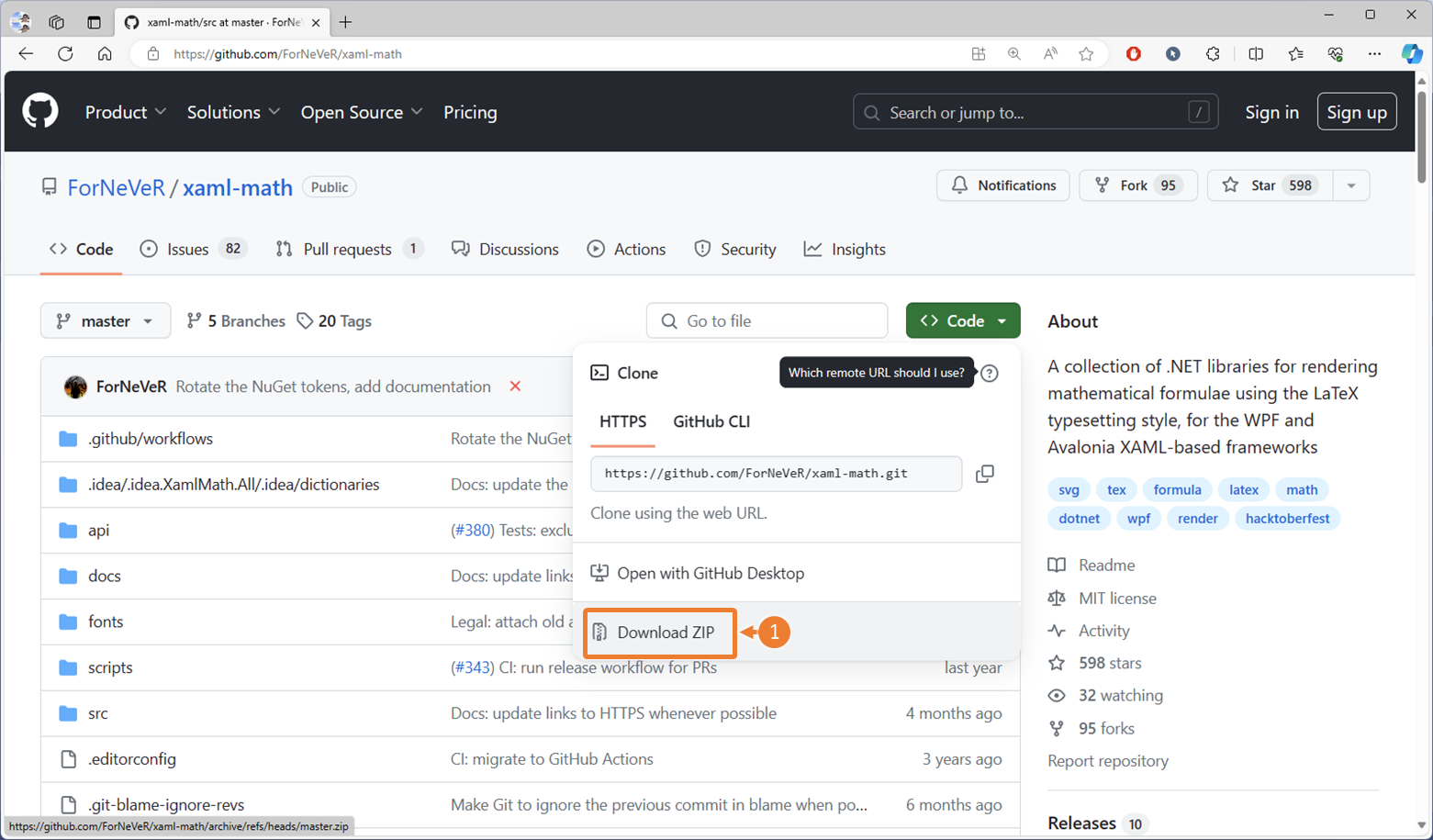This screenshot has height=840, width=1433.
Task: Click the tab actions menu icon
Action: tap(94, 22)
